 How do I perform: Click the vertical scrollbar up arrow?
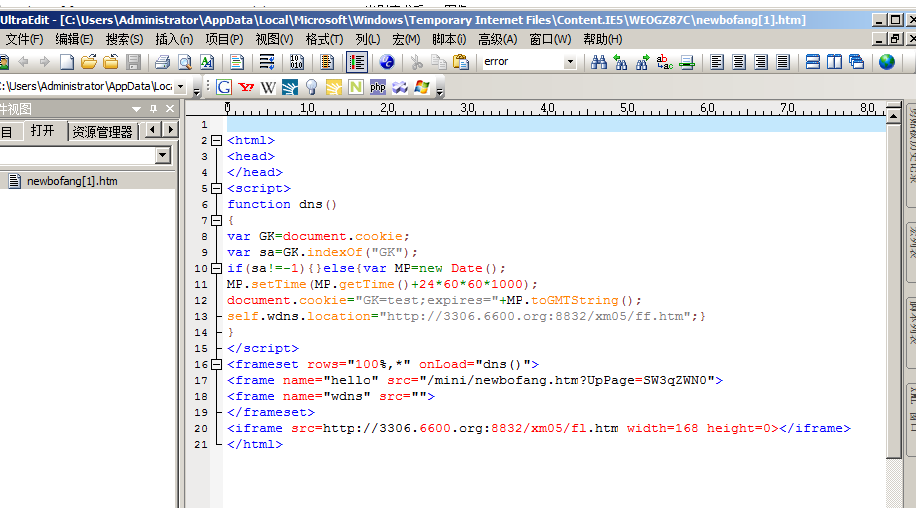[x=893, y=116]
